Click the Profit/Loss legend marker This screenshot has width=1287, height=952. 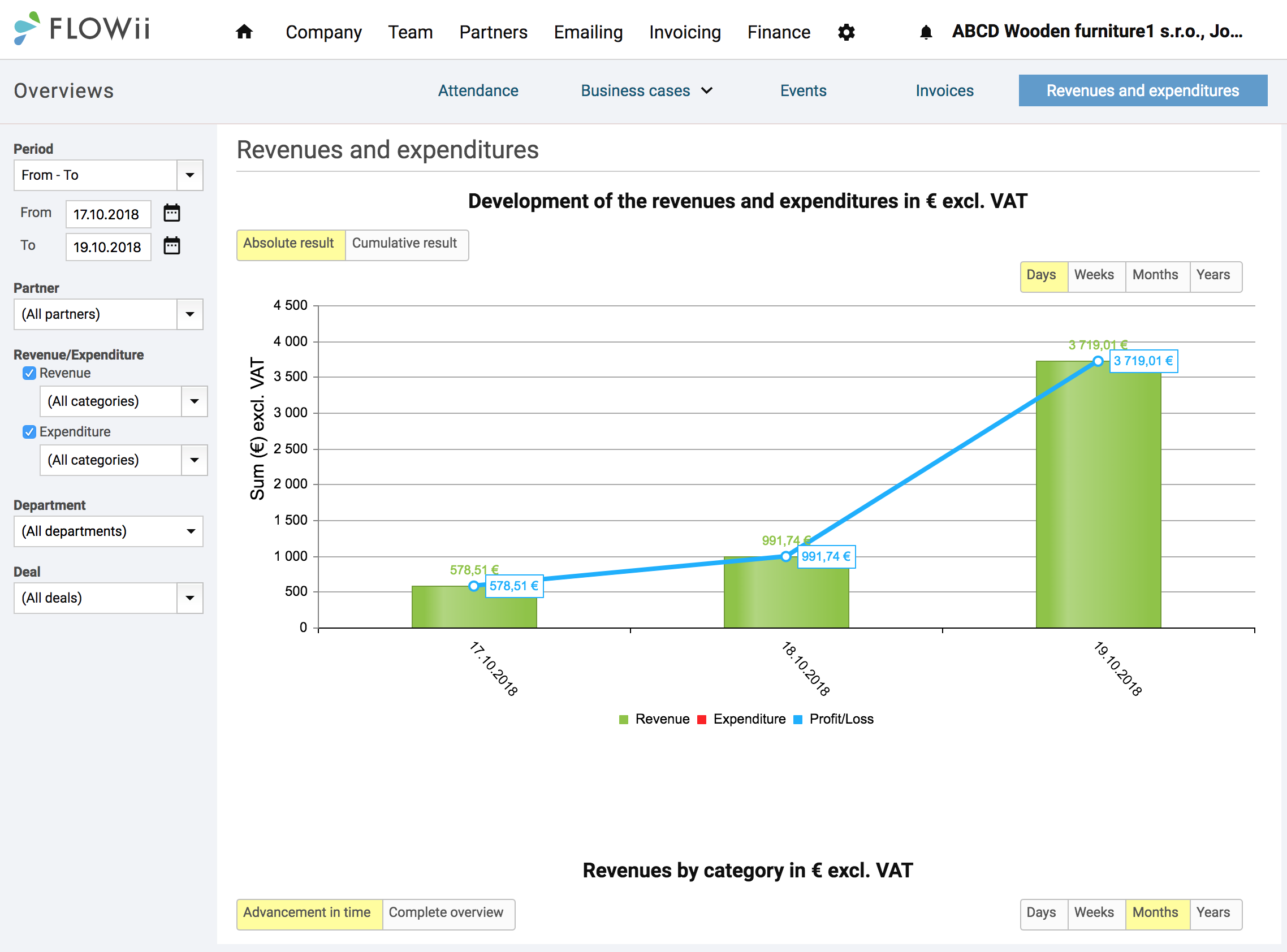[798, 719]
